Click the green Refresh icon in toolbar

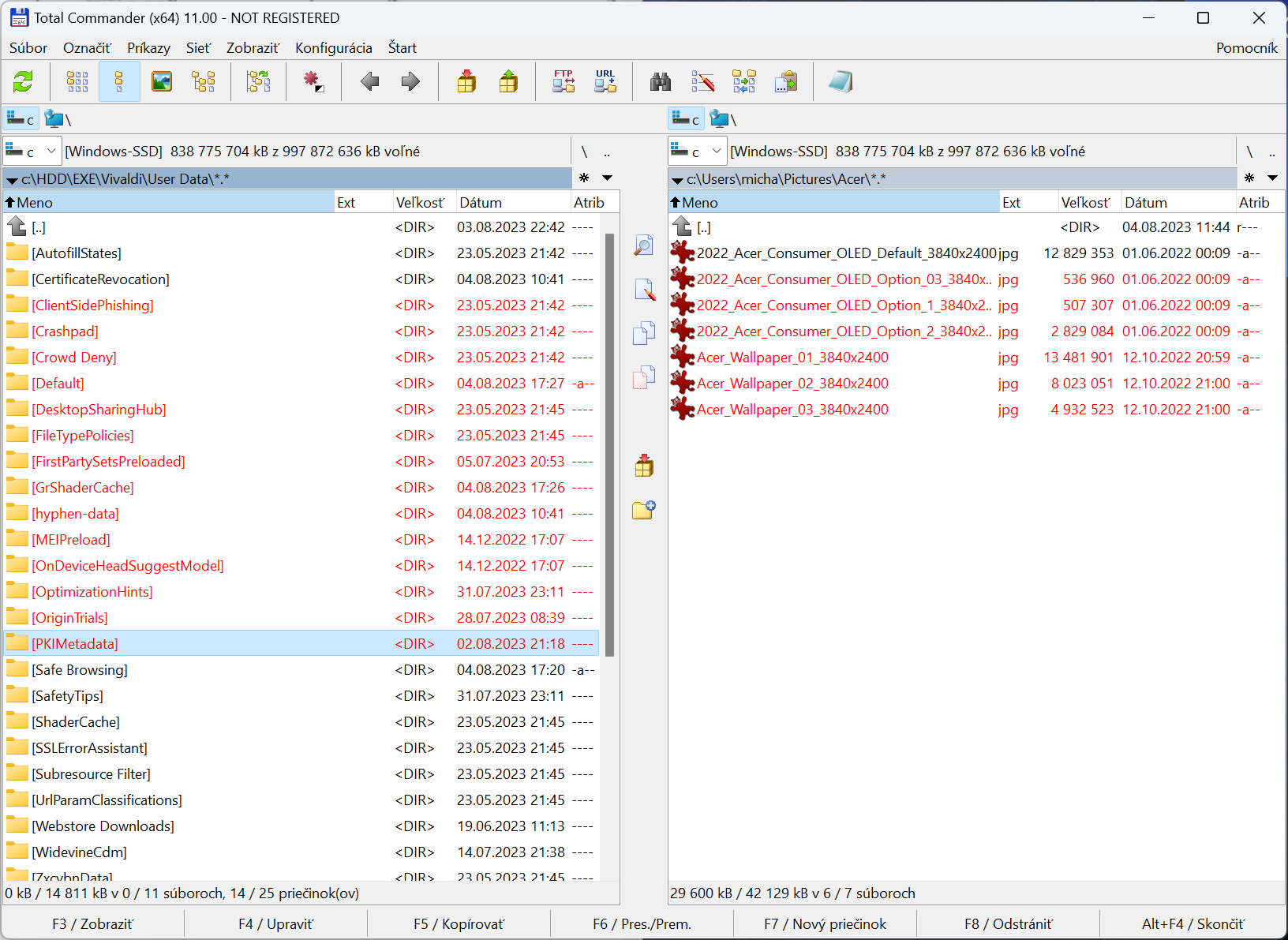click(x=23, y=81)
